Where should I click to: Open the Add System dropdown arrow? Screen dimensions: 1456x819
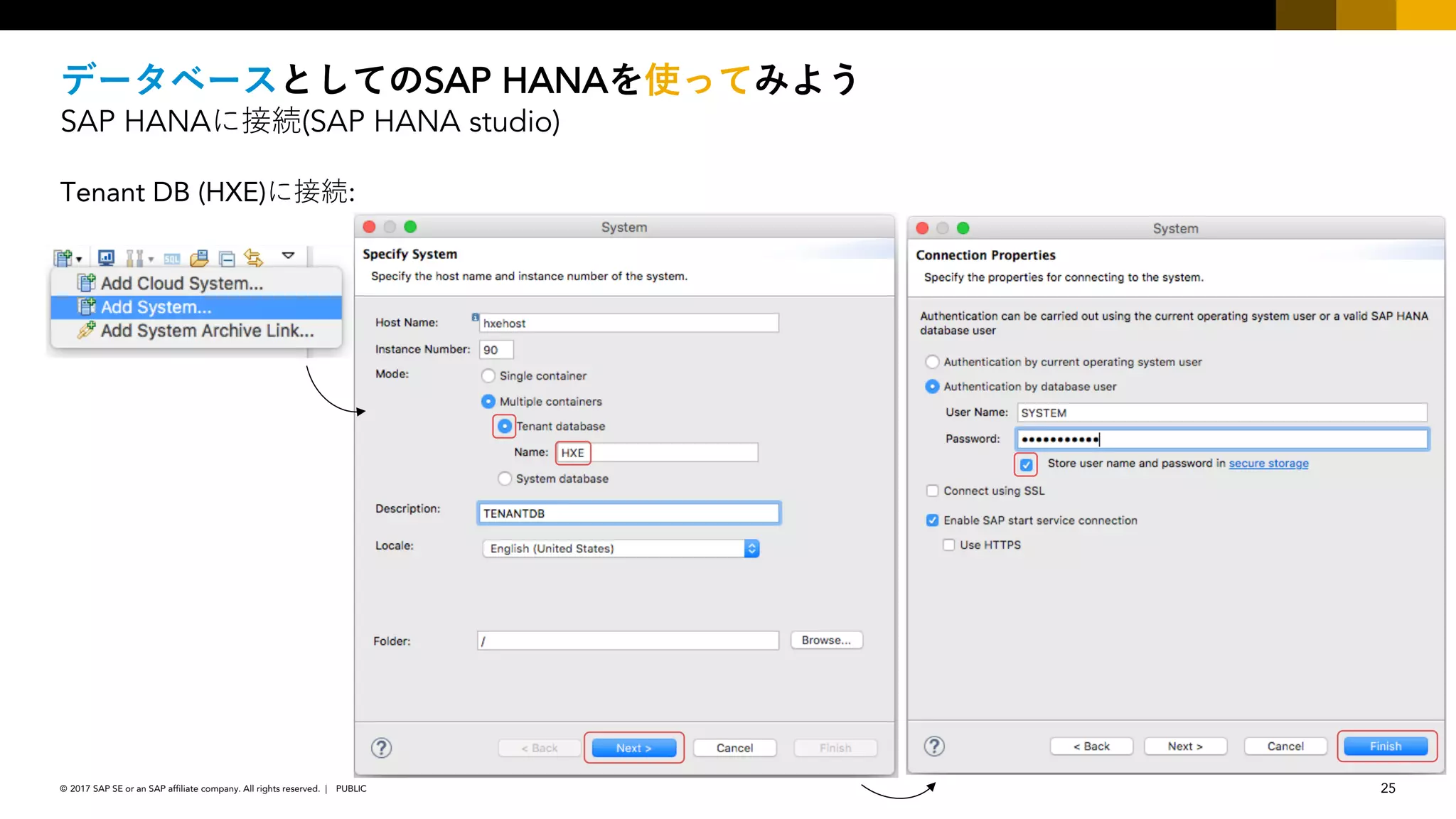pyautogui.click(x=79, y=259)
